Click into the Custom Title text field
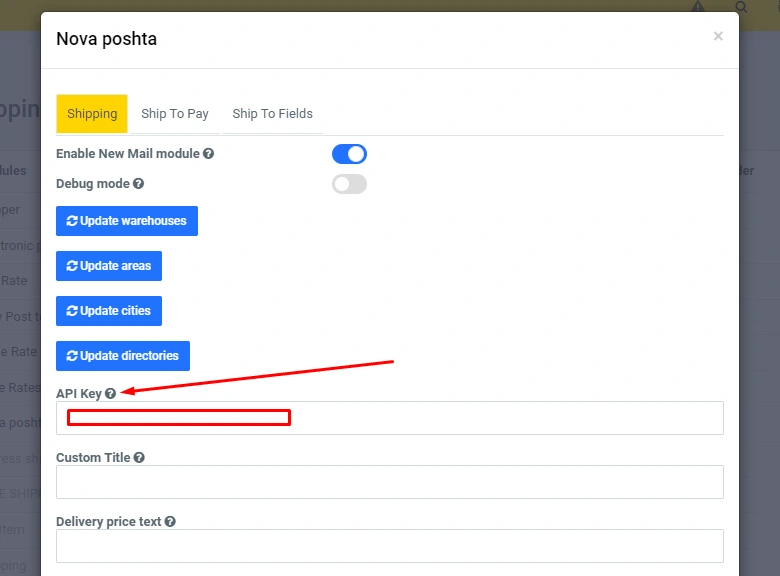 [390, 482]
